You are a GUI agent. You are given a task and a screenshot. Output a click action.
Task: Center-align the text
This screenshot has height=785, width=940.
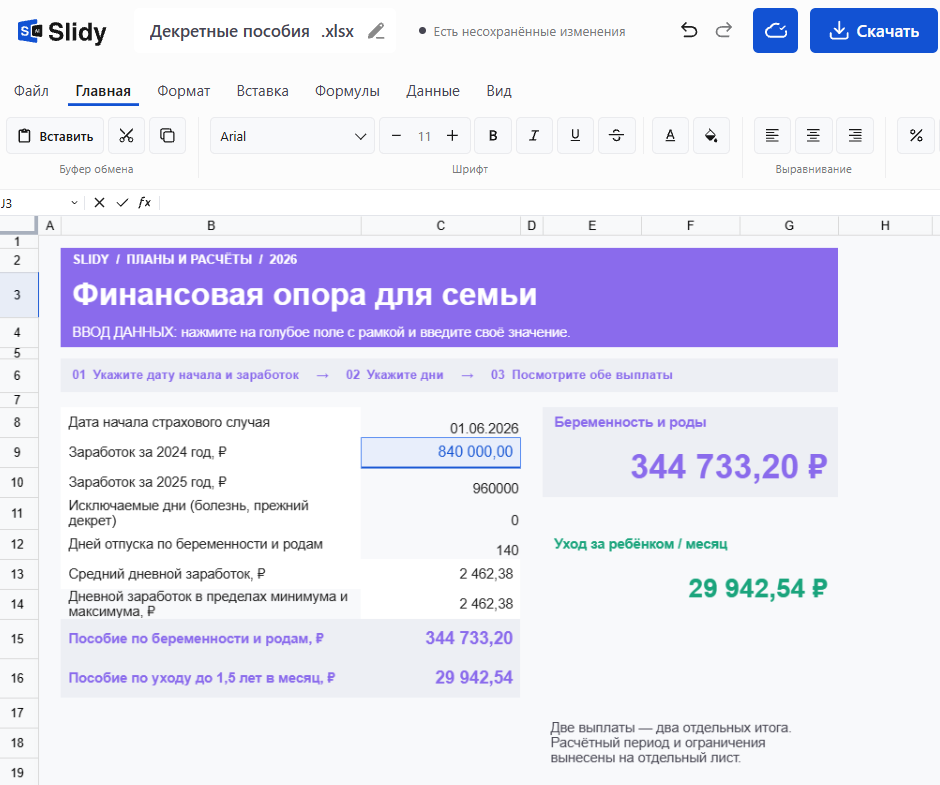coord(814,136)
